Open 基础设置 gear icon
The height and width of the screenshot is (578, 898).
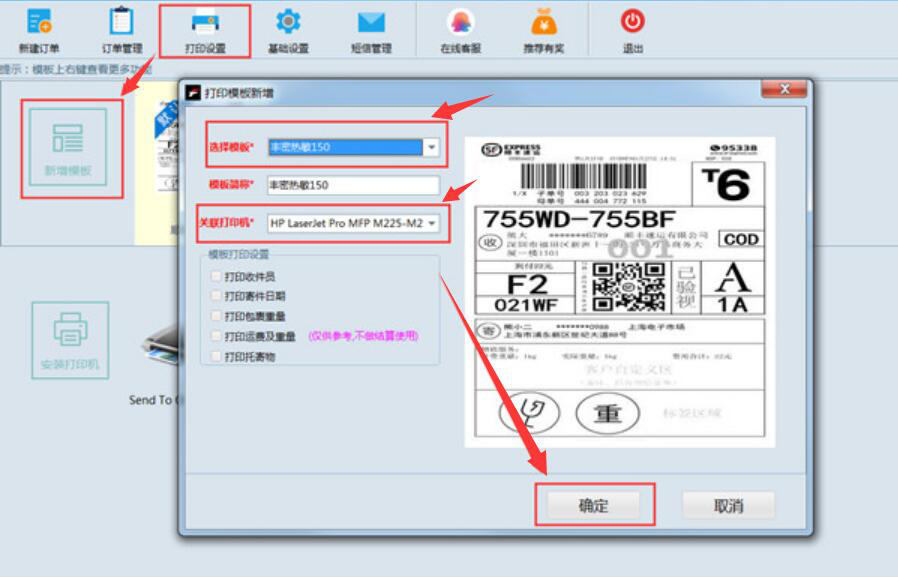coord(288,30)
